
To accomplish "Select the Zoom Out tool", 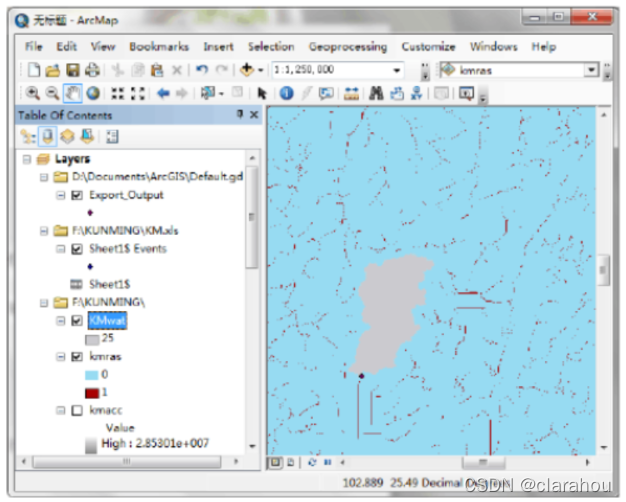I will (52, 93).
